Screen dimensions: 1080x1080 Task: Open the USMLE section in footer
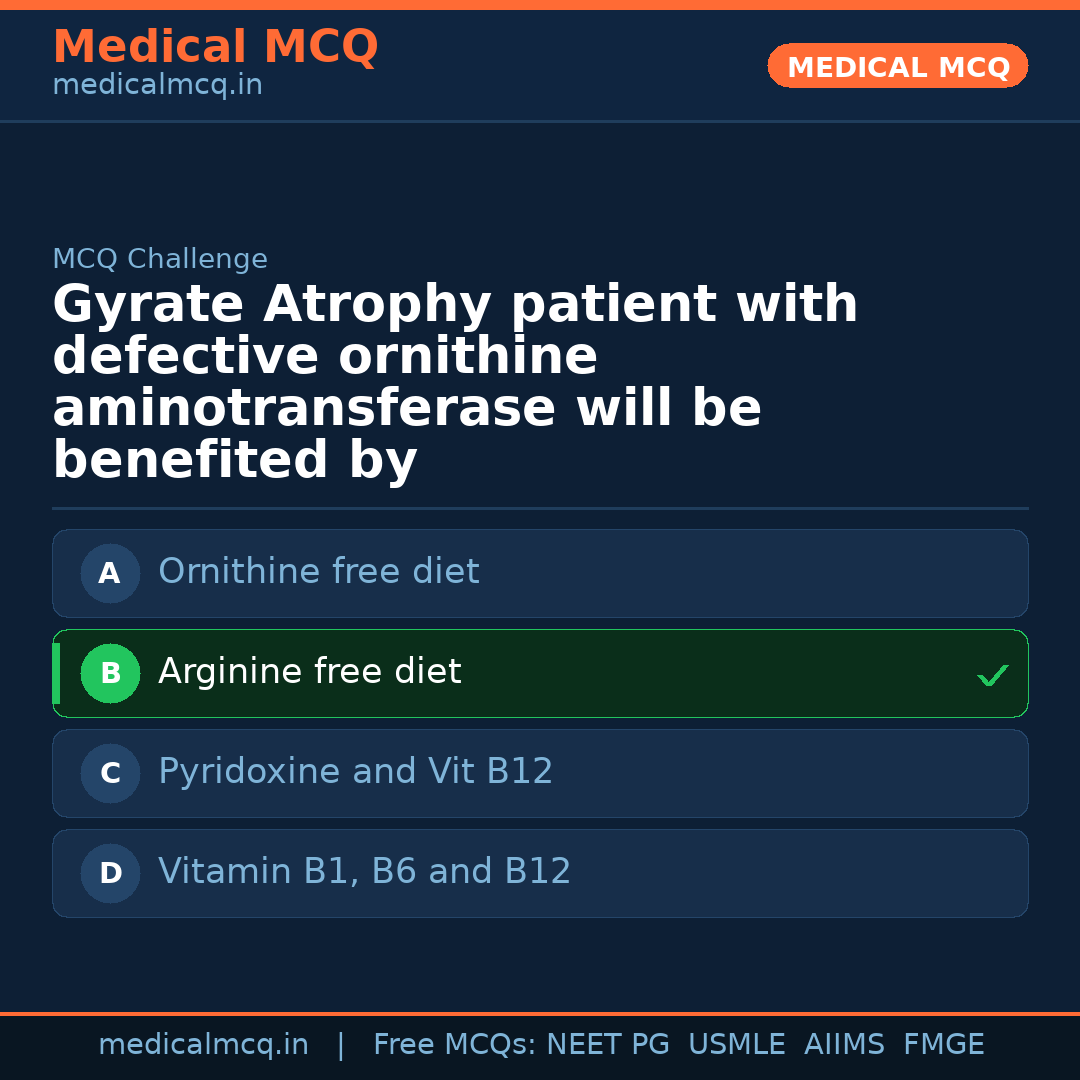(737, 1044)
